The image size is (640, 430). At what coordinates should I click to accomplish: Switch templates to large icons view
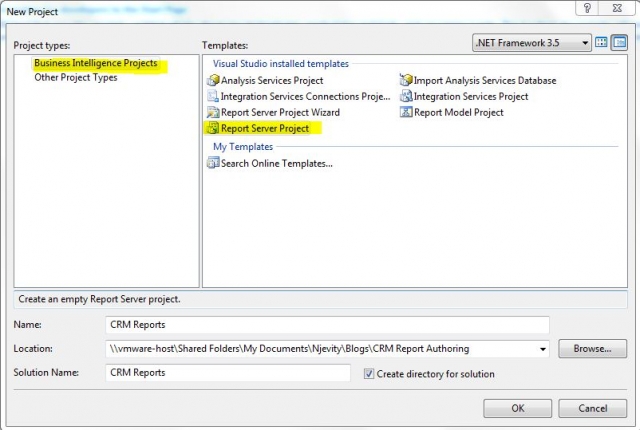point(601,42)
